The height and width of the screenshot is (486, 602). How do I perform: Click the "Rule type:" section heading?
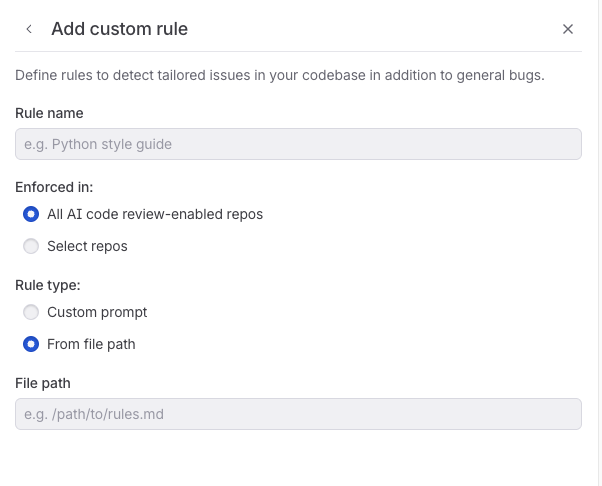(48, 284)
